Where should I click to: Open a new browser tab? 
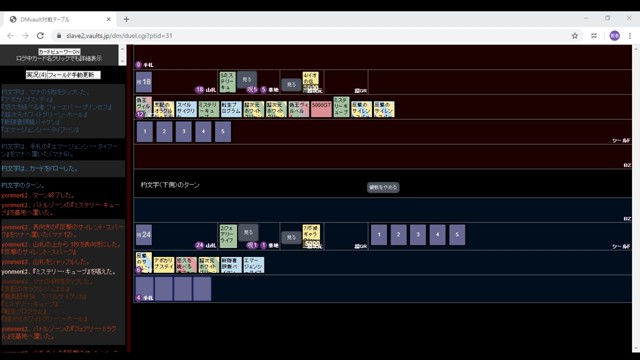(126, 19)
